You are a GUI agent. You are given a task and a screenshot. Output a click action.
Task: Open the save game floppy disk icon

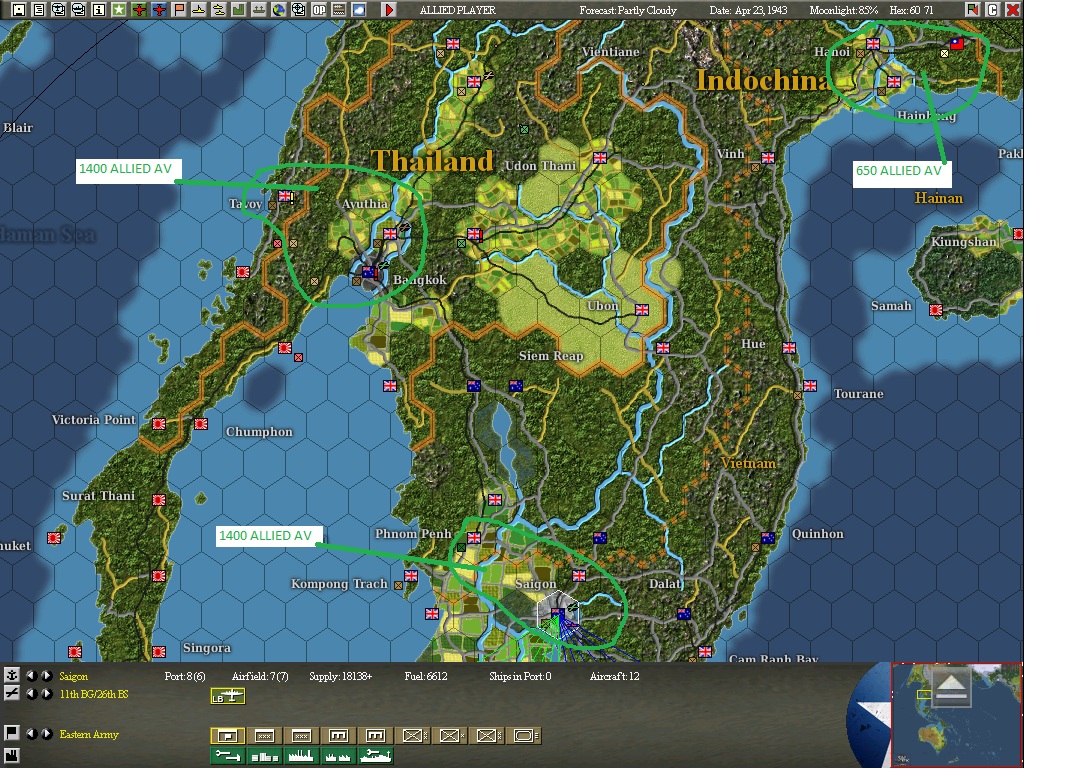tap(19, 10)
